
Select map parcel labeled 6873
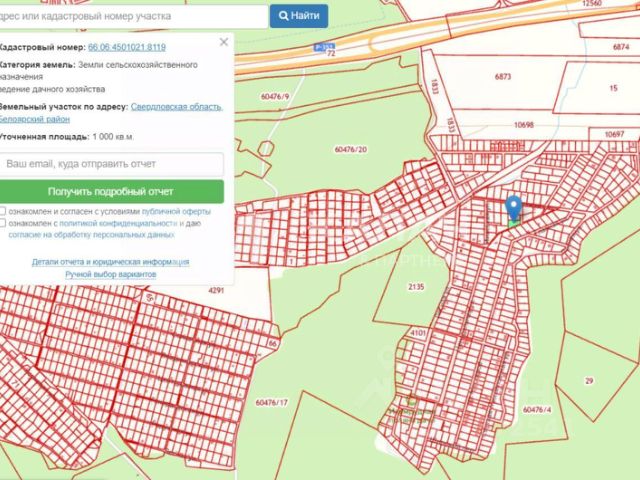point(503,76)
